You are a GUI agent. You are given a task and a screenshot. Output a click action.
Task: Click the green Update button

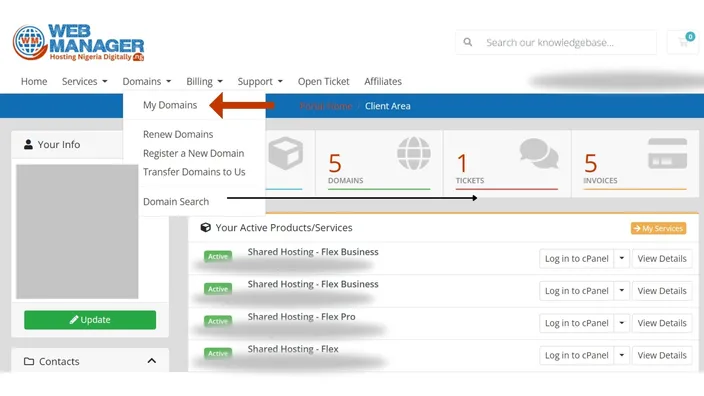pos(90,320)
